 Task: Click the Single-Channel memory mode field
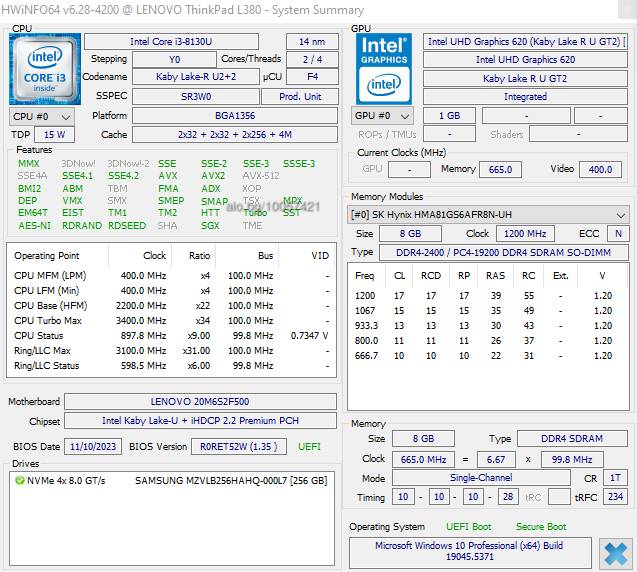tap(481, 478)
